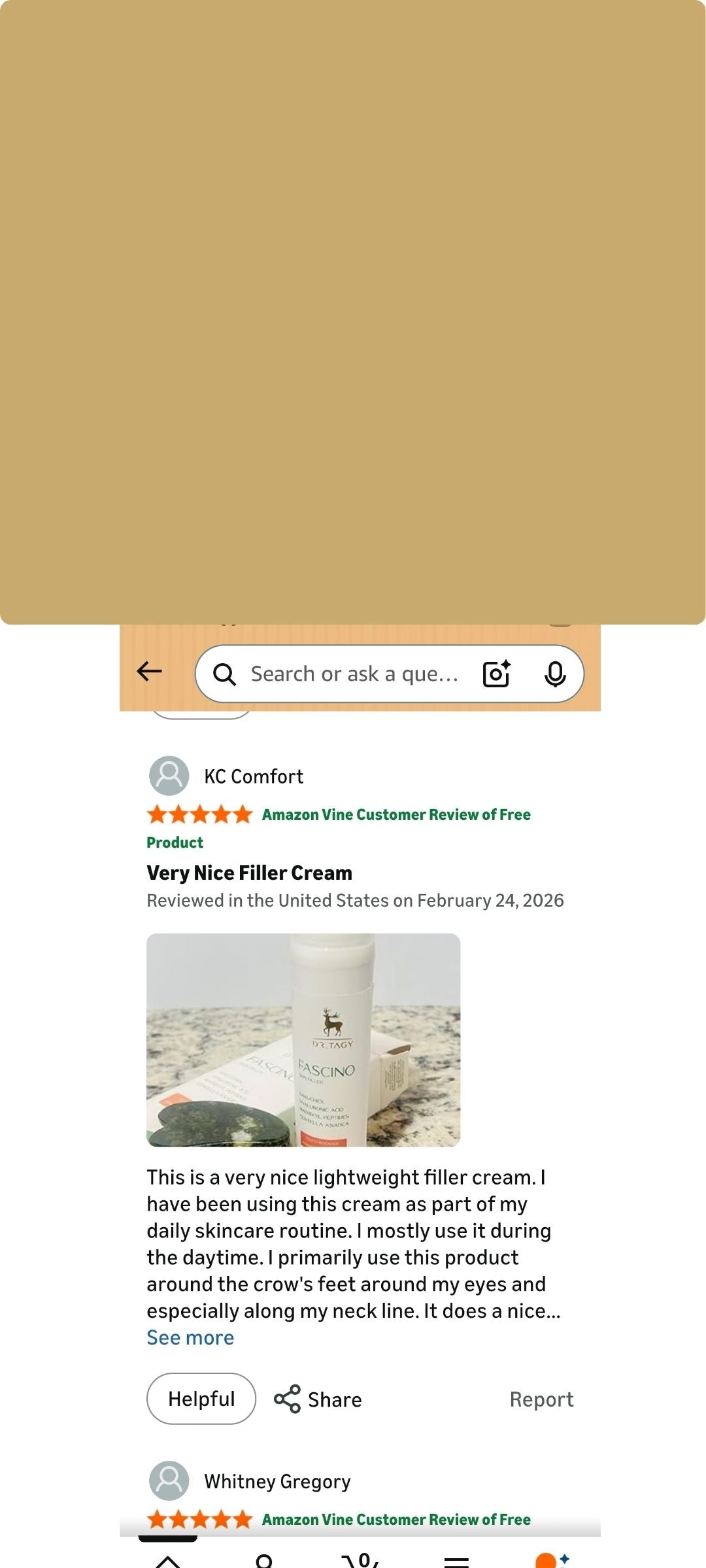Image resolution: width=706 pixels, height=1568 pixels.
Task: Open KC Comfort's profile avatar
Action: (169, 776)
